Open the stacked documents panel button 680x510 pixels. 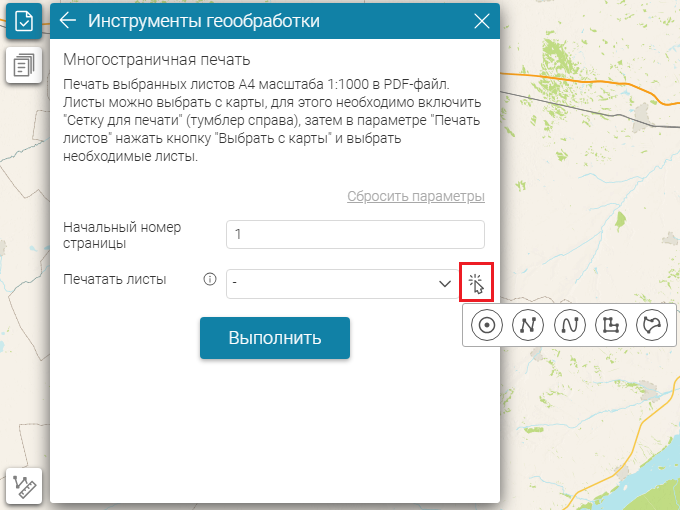click(23, 67)
